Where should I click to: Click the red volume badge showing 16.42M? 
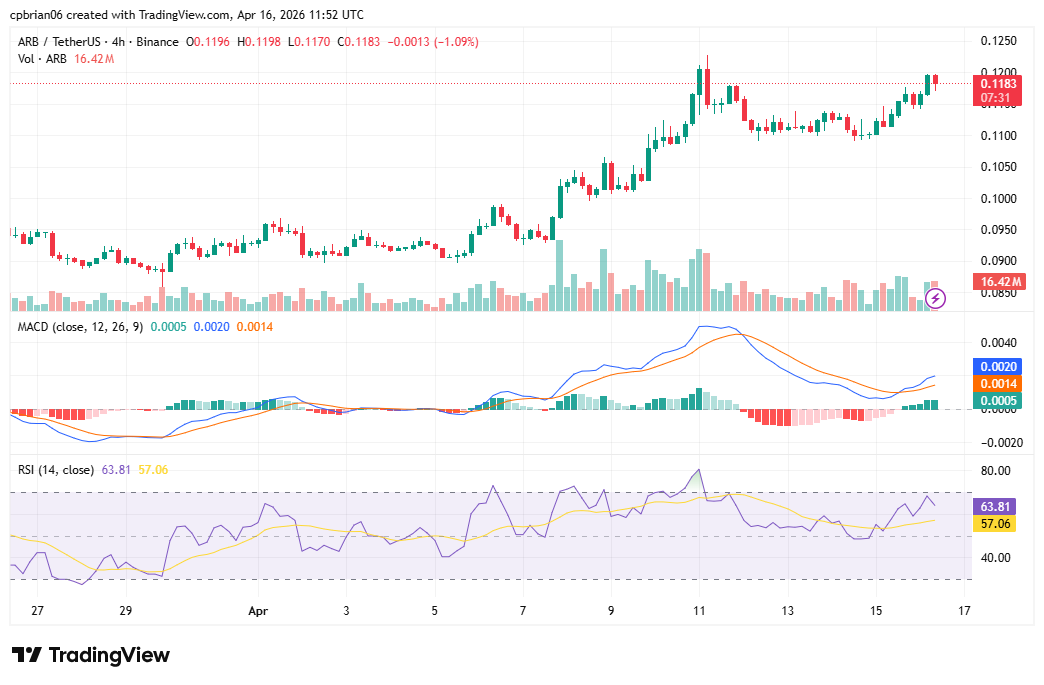click(x=999, y=282)
